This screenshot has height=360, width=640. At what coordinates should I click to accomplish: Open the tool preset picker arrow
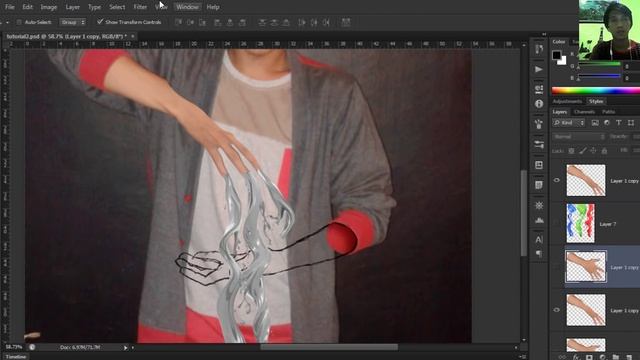tap(7, 22)
